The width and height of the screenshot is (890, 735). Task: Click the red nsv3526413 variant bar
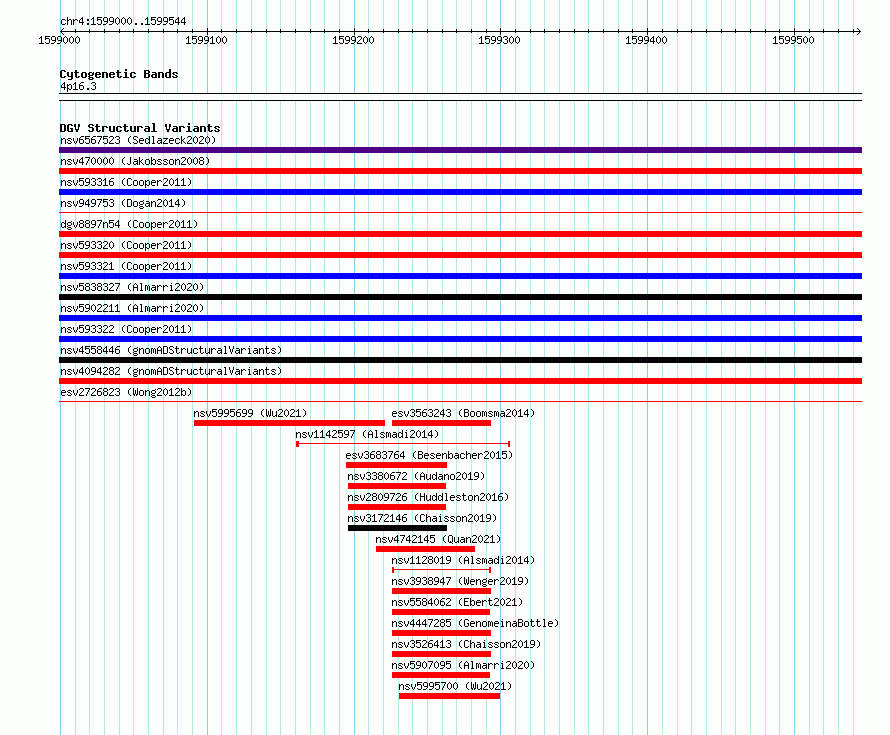click(442, 654)
